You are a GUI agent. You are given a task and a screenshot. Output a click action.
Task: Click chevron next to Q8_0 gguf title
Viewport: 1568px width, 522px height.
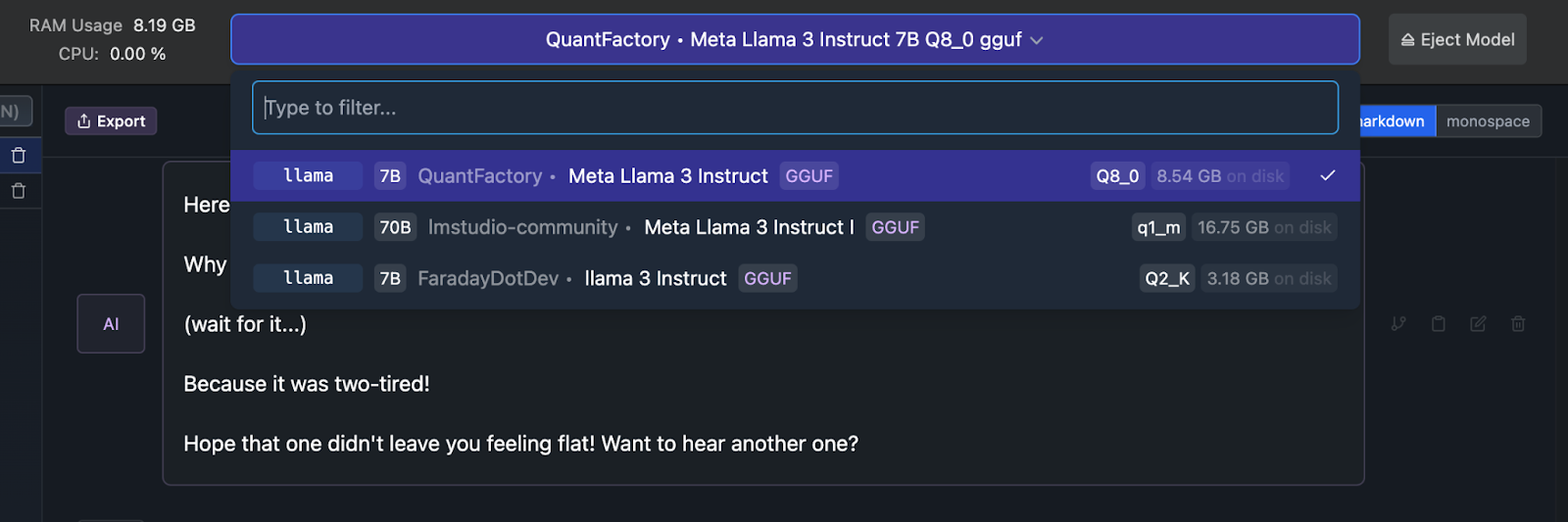tap(1037, 40)
